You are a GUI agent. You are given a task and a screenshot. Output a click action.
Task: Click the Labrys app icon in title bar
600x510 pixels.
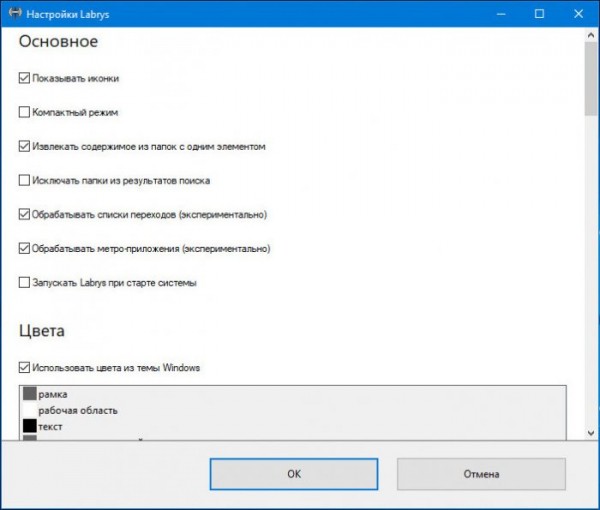coord(15,13)
